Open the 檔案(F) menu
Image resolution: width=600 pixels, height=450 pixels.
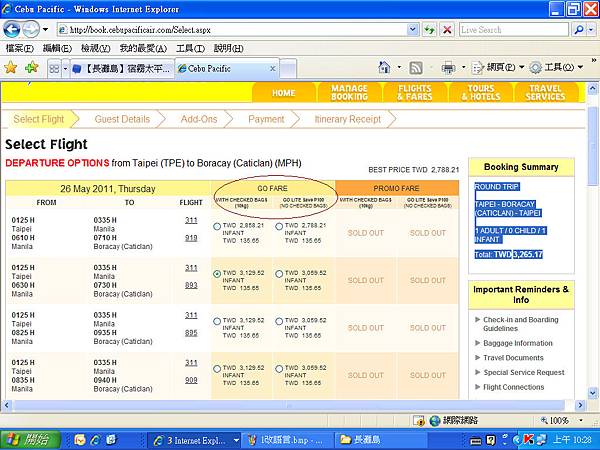(20, 48)
